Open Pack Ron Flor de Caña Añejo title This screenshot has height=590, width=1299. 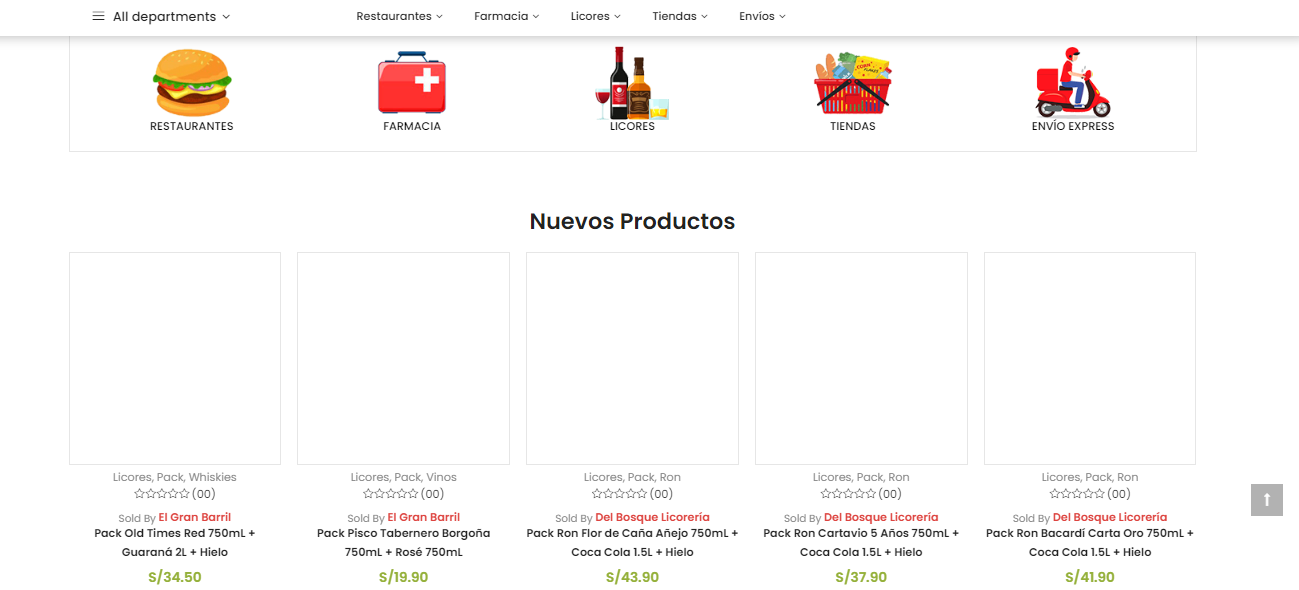(632, 542)
